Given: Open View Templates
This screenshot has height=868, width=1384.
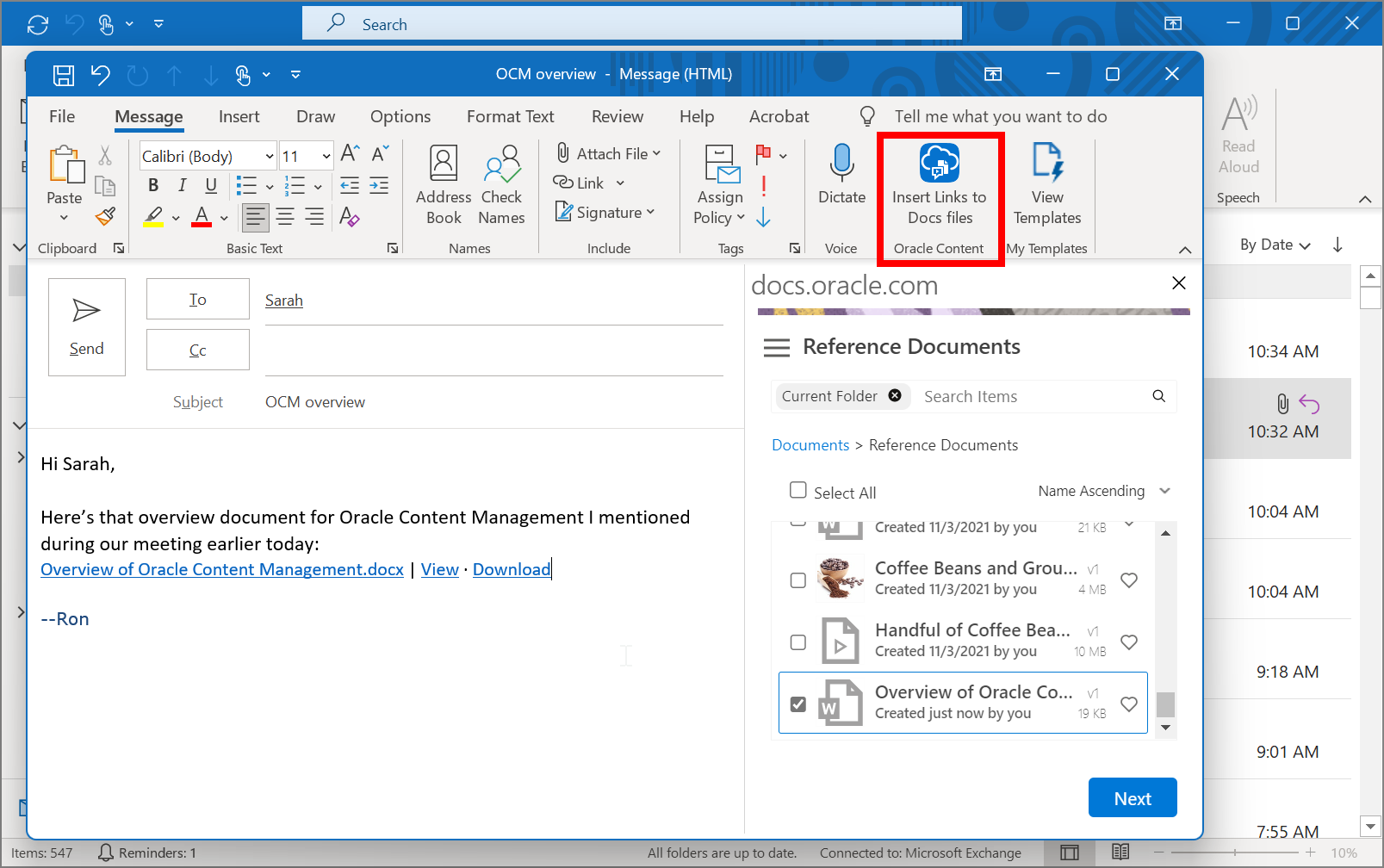Looking at the screenshot, I should coord(1047,185).
